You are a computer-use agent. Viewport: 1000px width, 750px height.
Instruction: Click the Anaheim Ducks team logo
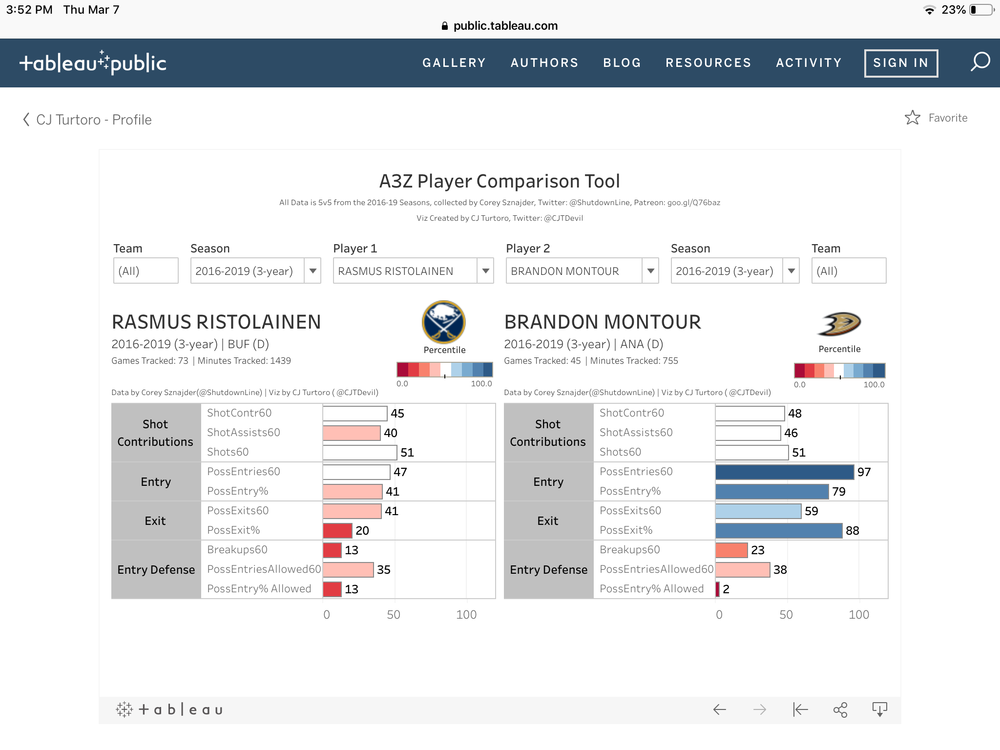click(x=839, y=324)
